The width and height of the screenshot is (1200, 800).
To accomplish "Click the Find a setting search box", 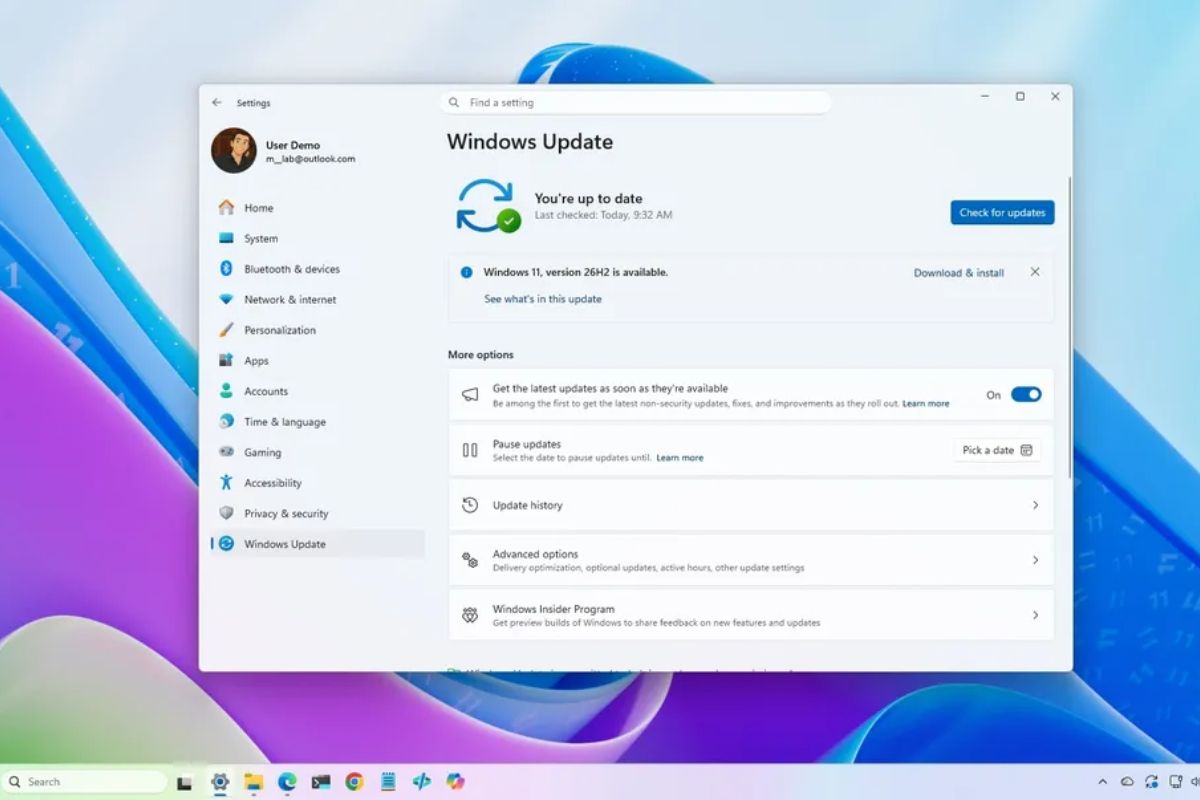I will coord(636,102).
